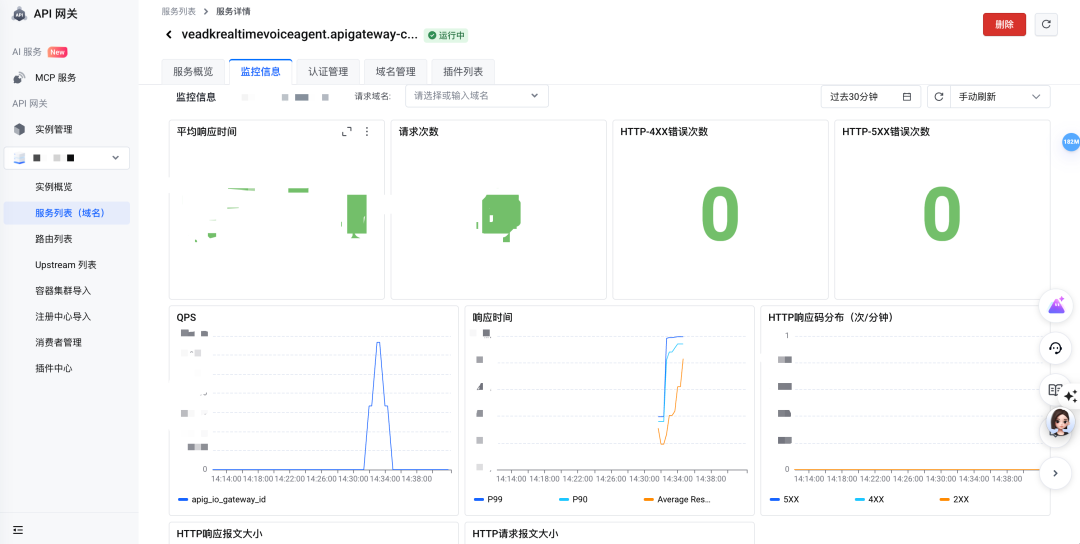This screenshot has height=544, width=1080.
Task: Toggle the P99 legend series
Action: (490, 499)
